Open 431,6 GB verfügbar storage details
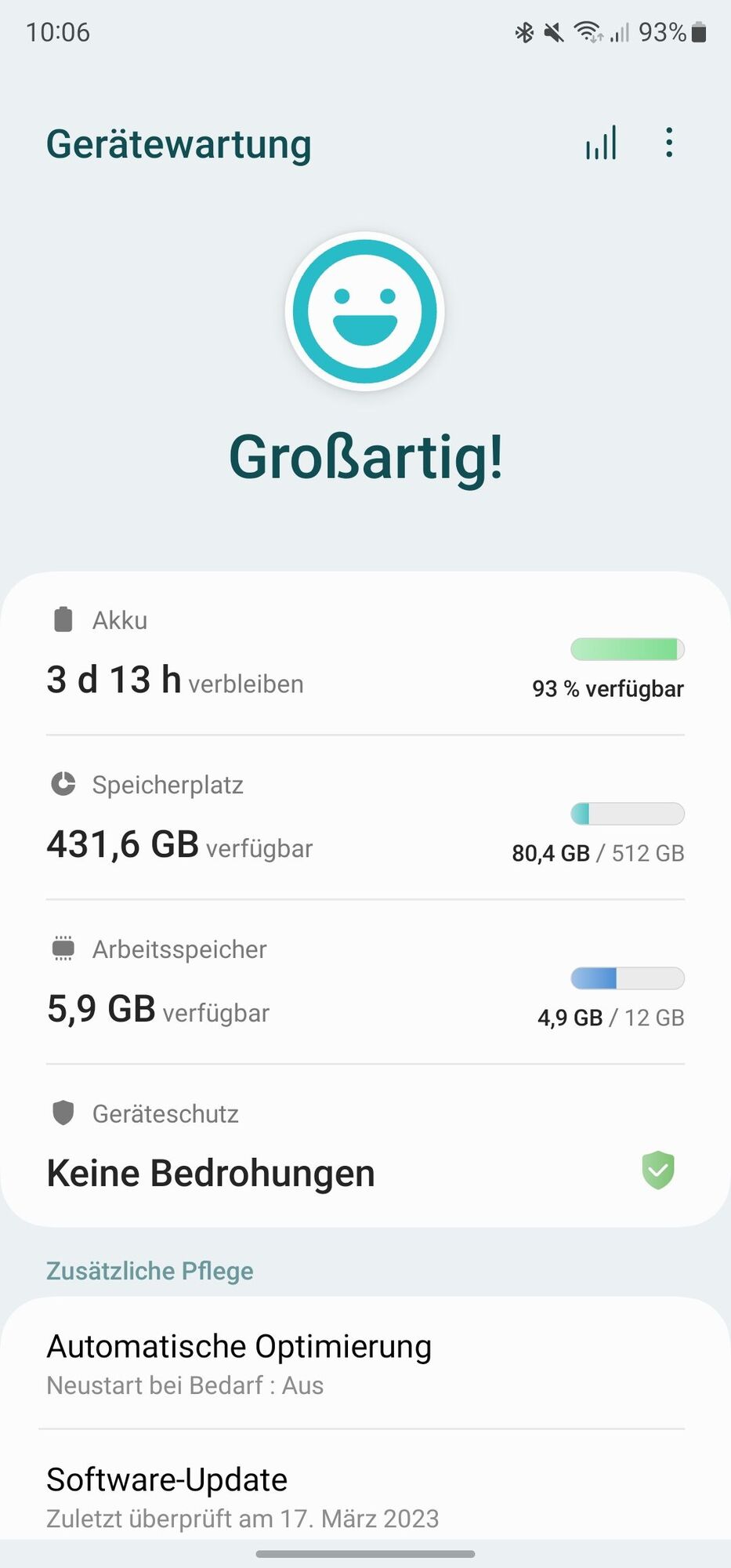 point(365,818)
